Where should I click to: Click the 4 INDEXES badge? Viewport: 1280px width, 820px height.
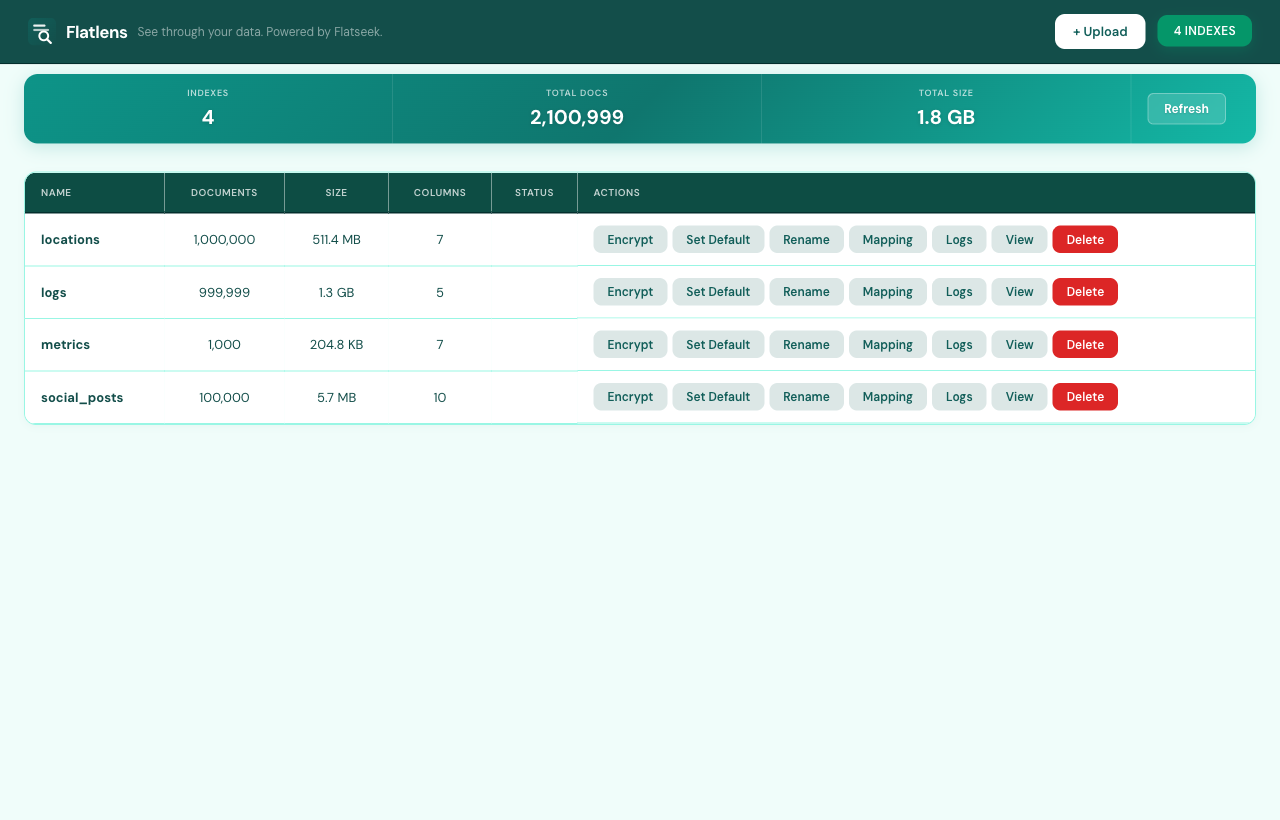pos(1204,31)
